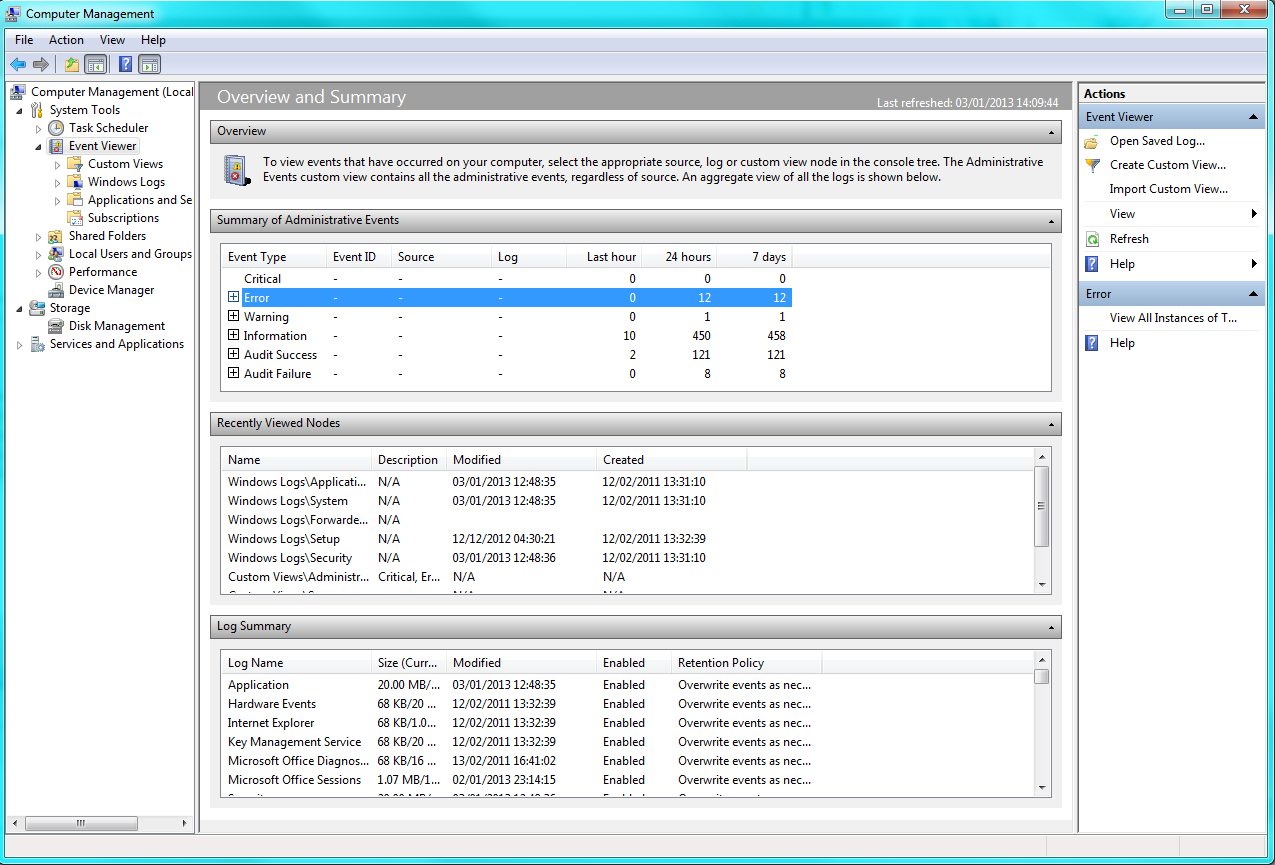
Task: Collapse the Overview section
Action: [x=1052, y=132]
